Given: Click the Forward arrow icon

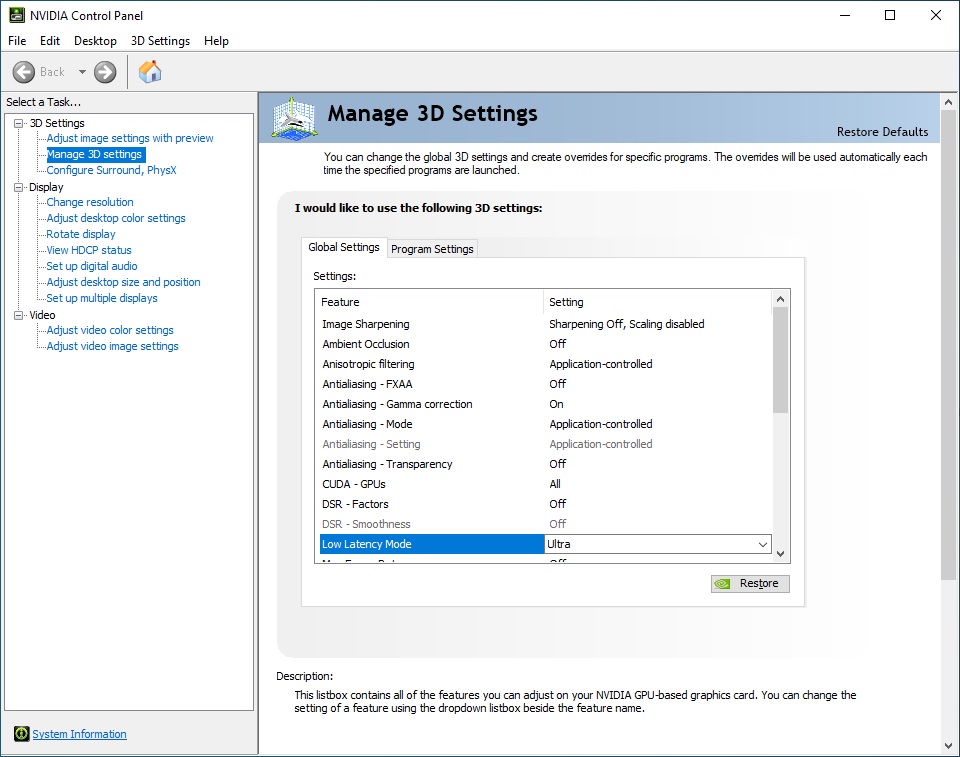Looking at the screenshot, I should pos(105,72).
